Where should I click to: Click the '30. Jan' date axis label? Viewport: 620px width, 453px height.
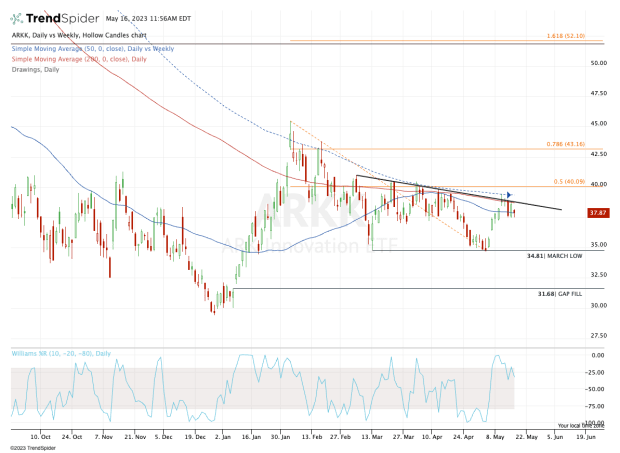pyautogui.click(x=280, y=437)
